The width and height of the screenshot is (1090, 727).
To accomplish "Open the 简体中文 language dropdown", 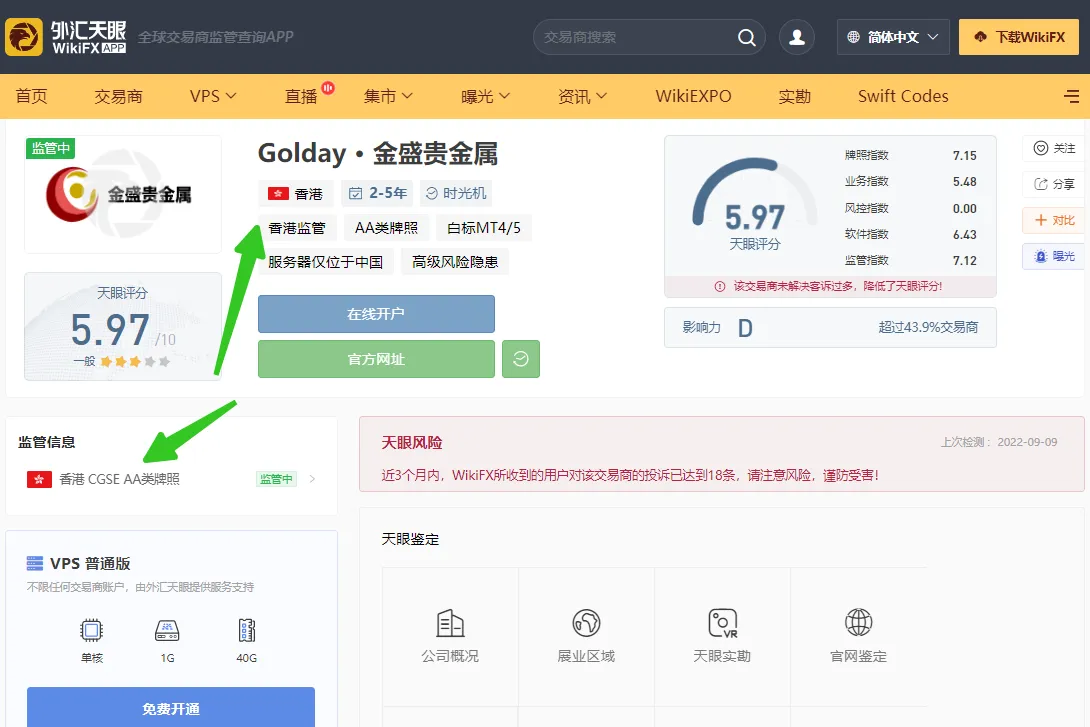I will coord(893,37).
